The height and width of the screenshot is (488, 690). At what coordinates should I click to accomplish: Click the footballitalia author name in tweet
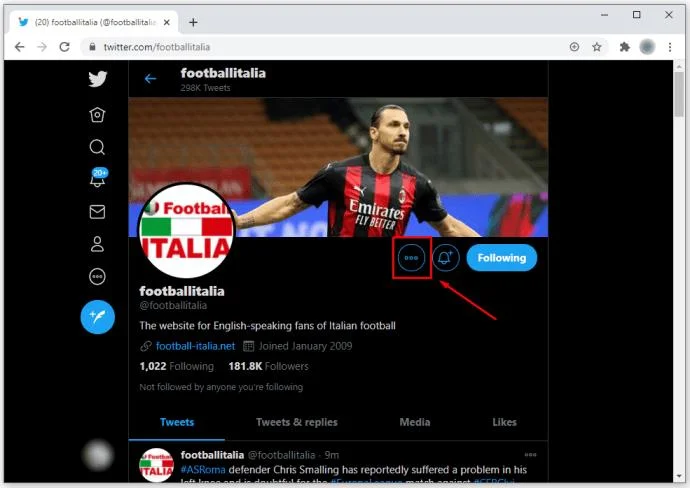click(x=212, y=455)
